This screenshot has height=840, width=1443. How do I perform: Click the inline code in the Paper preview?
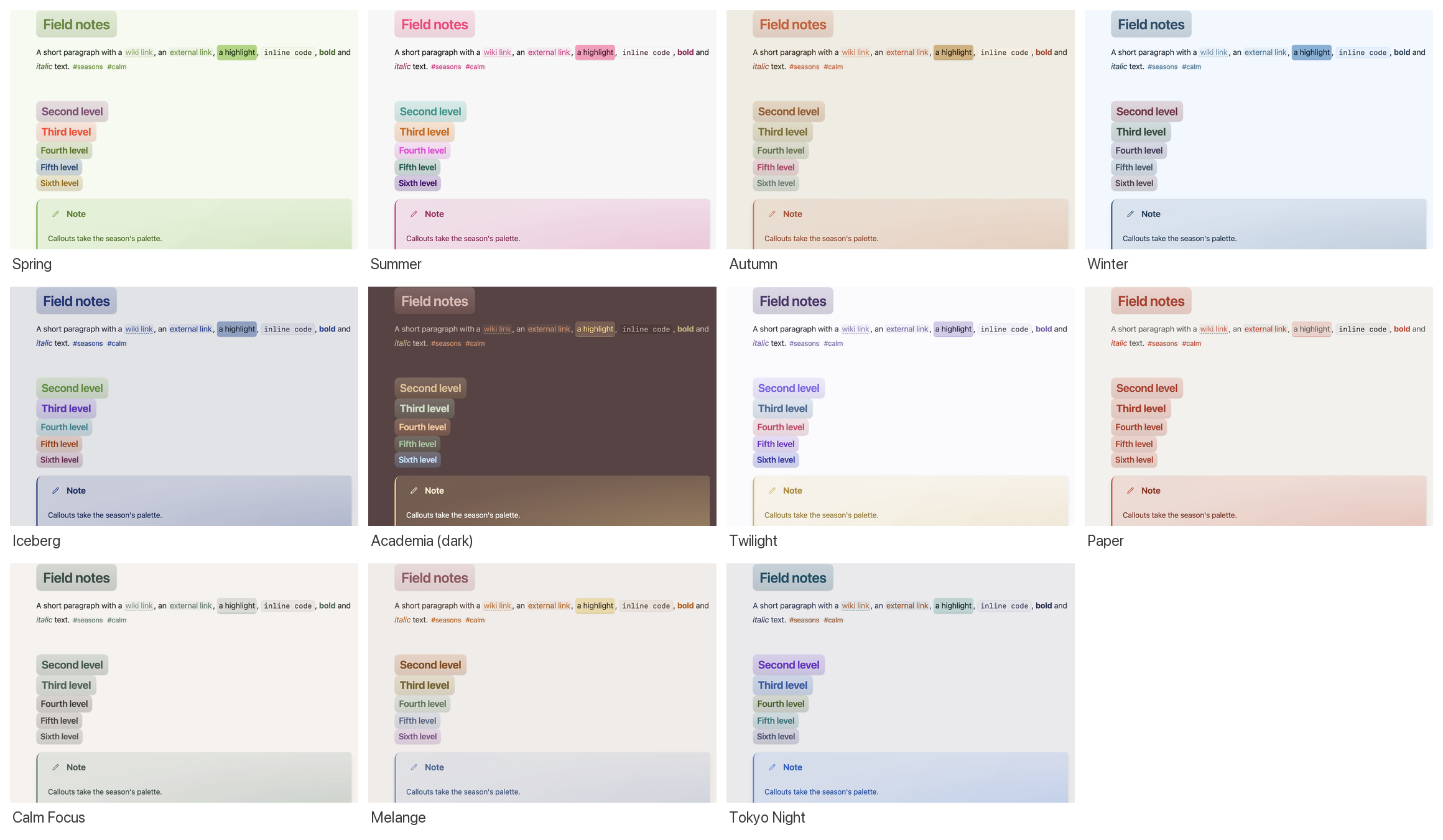click(x=1363, y=330)
